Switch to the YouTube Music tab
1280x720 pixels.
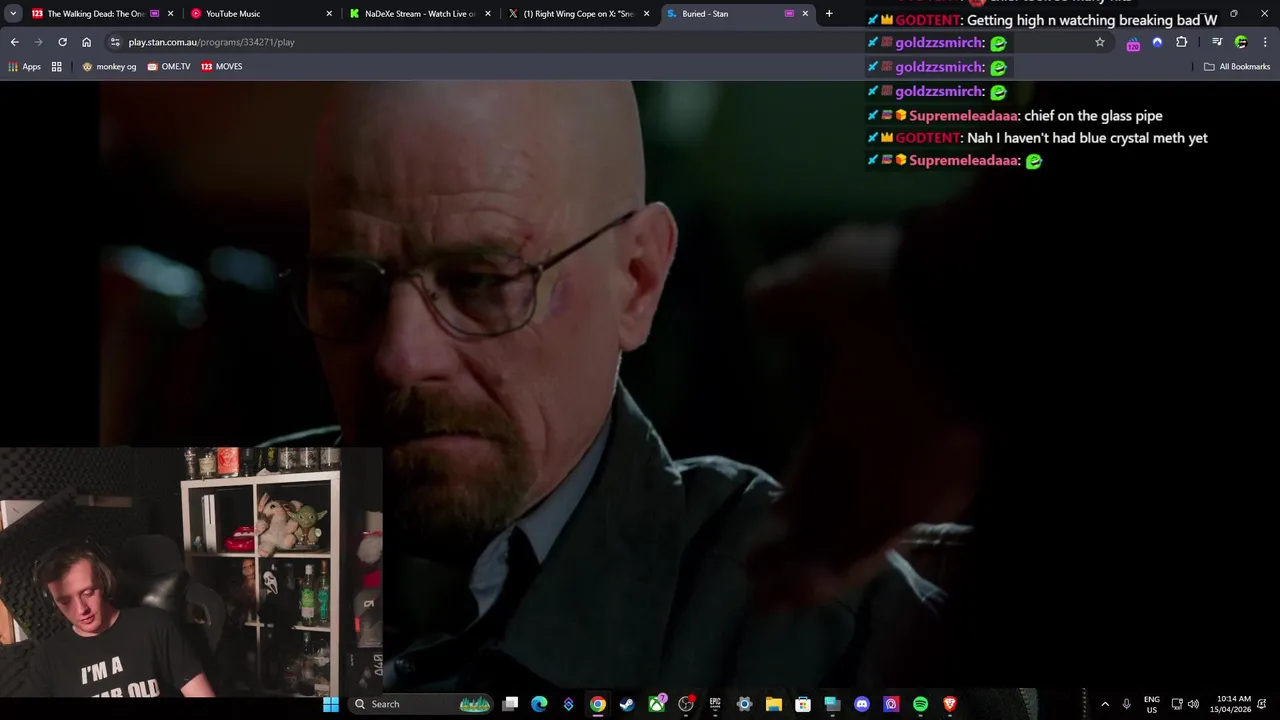tap(261, 14)
